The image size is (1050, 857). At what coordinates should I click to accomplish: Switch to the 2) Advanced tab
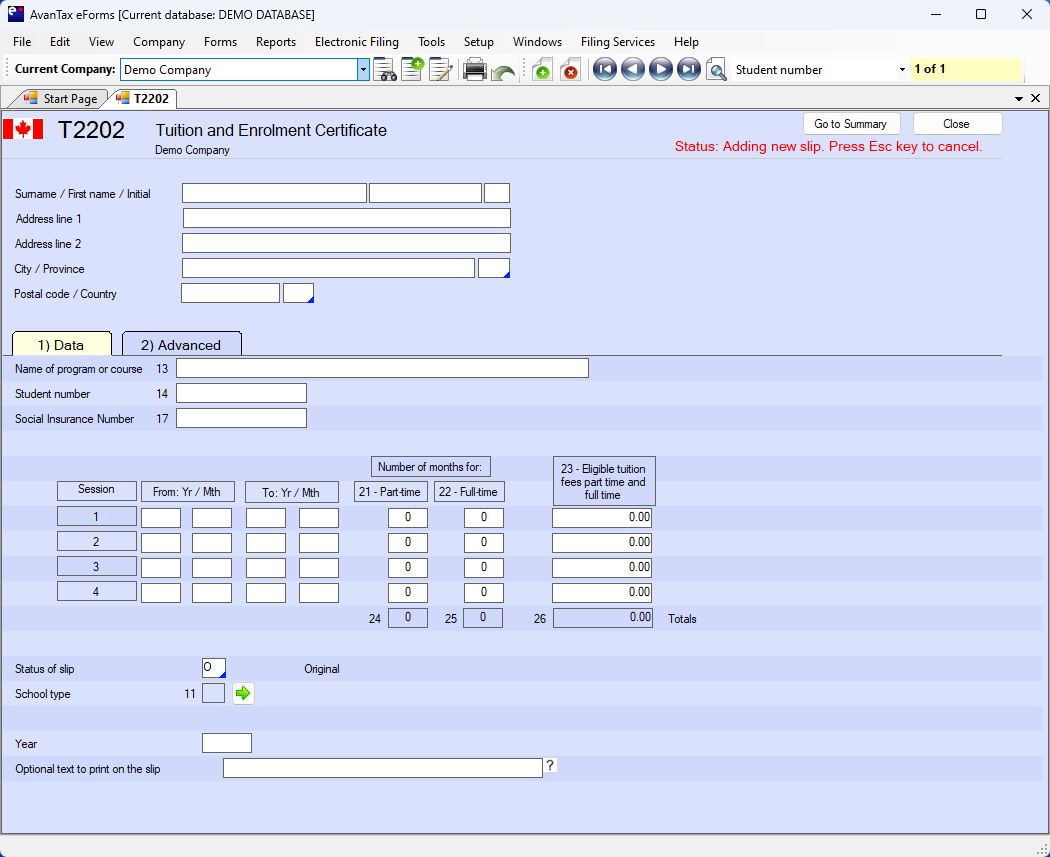pyautogui.click(x=181, y=345)
